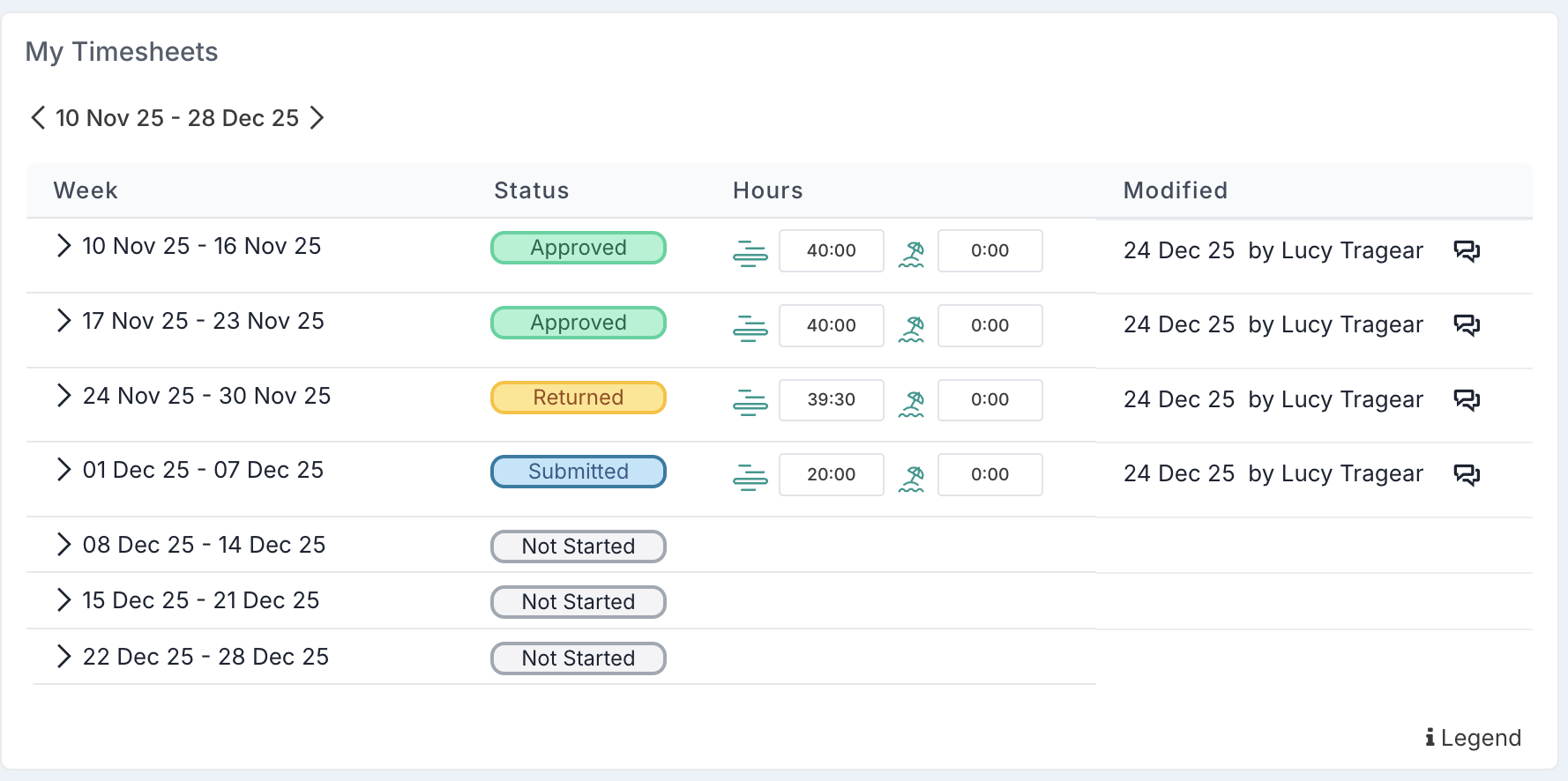Expand the 22 Dec 25 - 28 Dec 25 week
This screenshot has width=1568, height=781.
63,657
